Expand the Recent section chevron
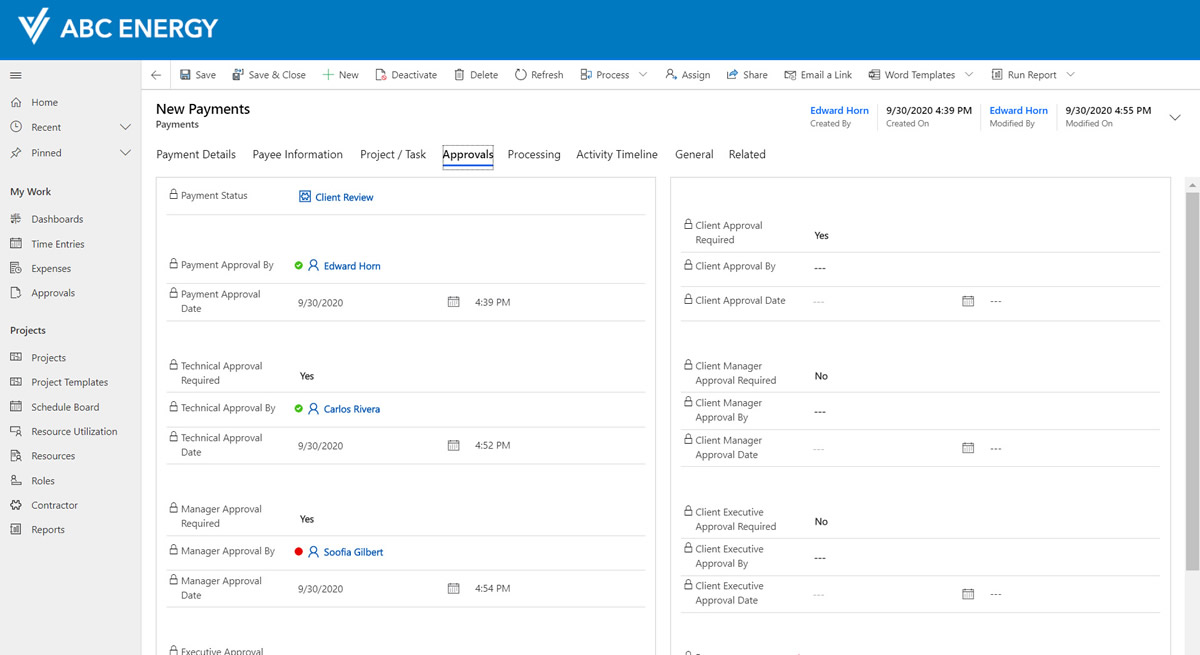Image resolution: width=1200 pixels, height=655 pixels. [125, 127]
